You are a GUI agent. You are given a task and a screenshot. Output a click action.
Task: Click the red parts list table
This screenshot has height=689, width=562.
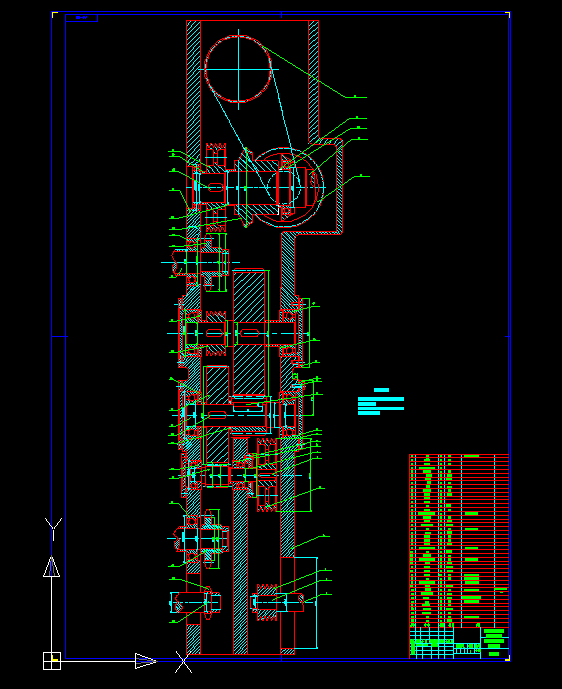[x=459, y=541]
